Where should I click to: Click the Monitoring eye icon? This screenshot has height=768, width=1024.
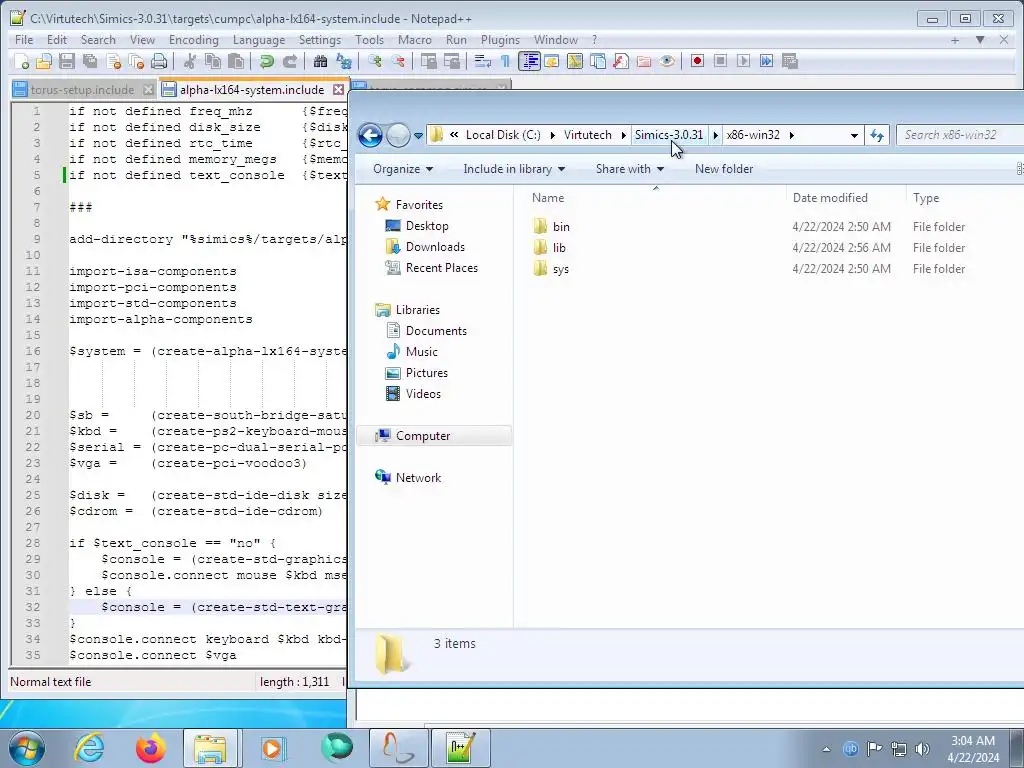(x=667, y=61)
